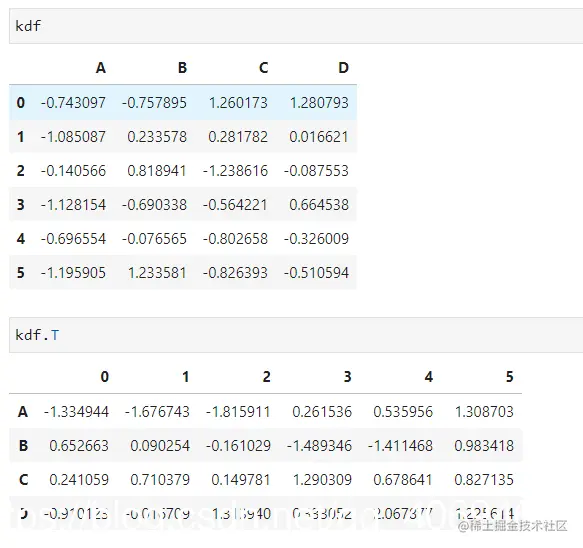Click value 0.535956 in row A
The height and width of the screenshot is (548, 583).
click(403, 412)
